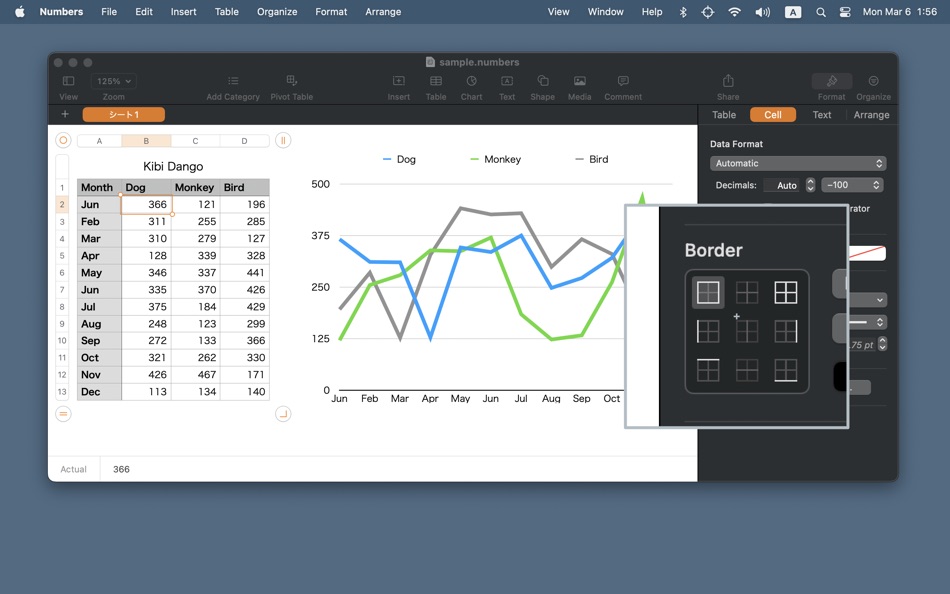
Task: Toggle the Format inspector brush icon
Action: coord(832,81)
